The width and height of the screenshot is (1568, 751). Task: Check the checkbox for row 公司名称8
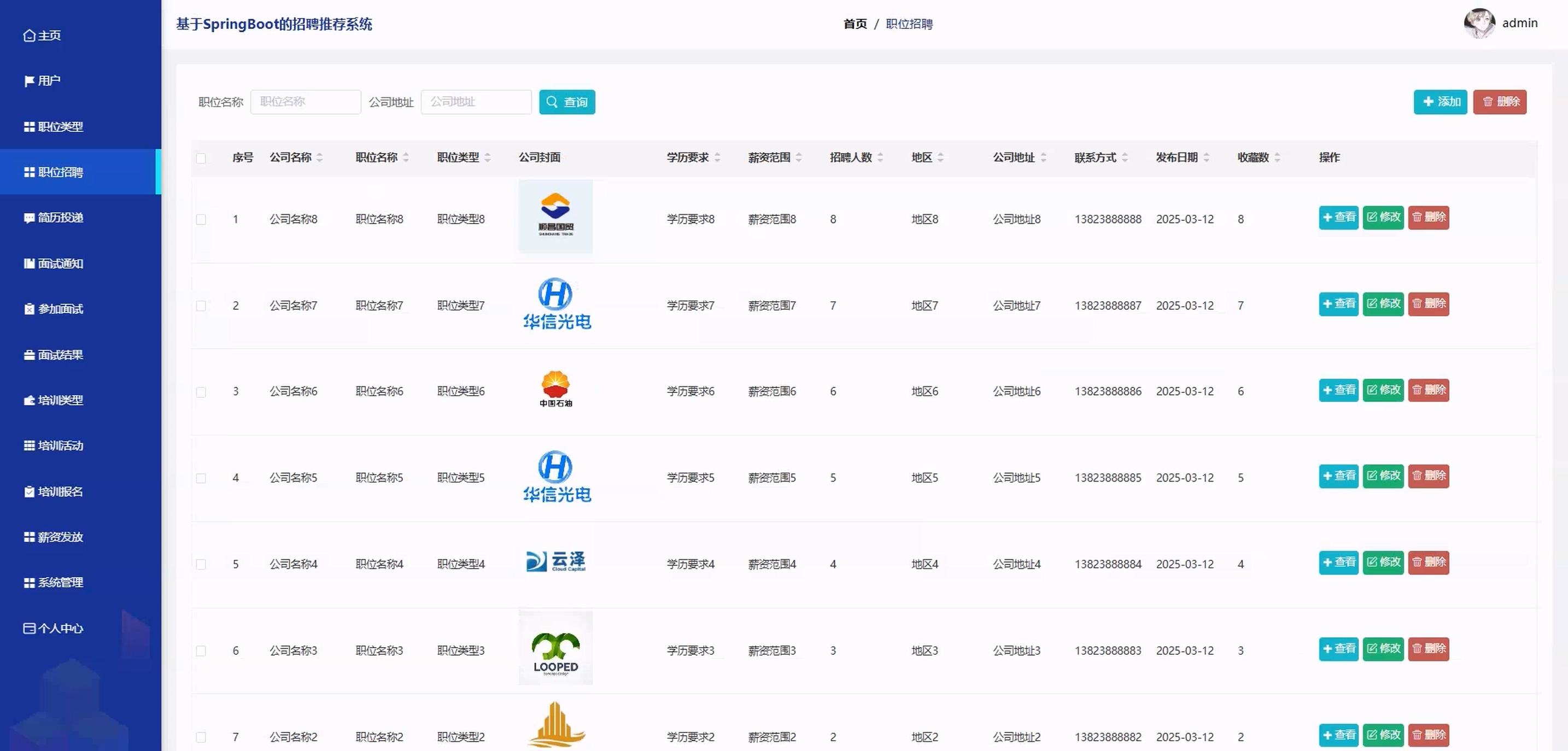[x=201, y=219]
